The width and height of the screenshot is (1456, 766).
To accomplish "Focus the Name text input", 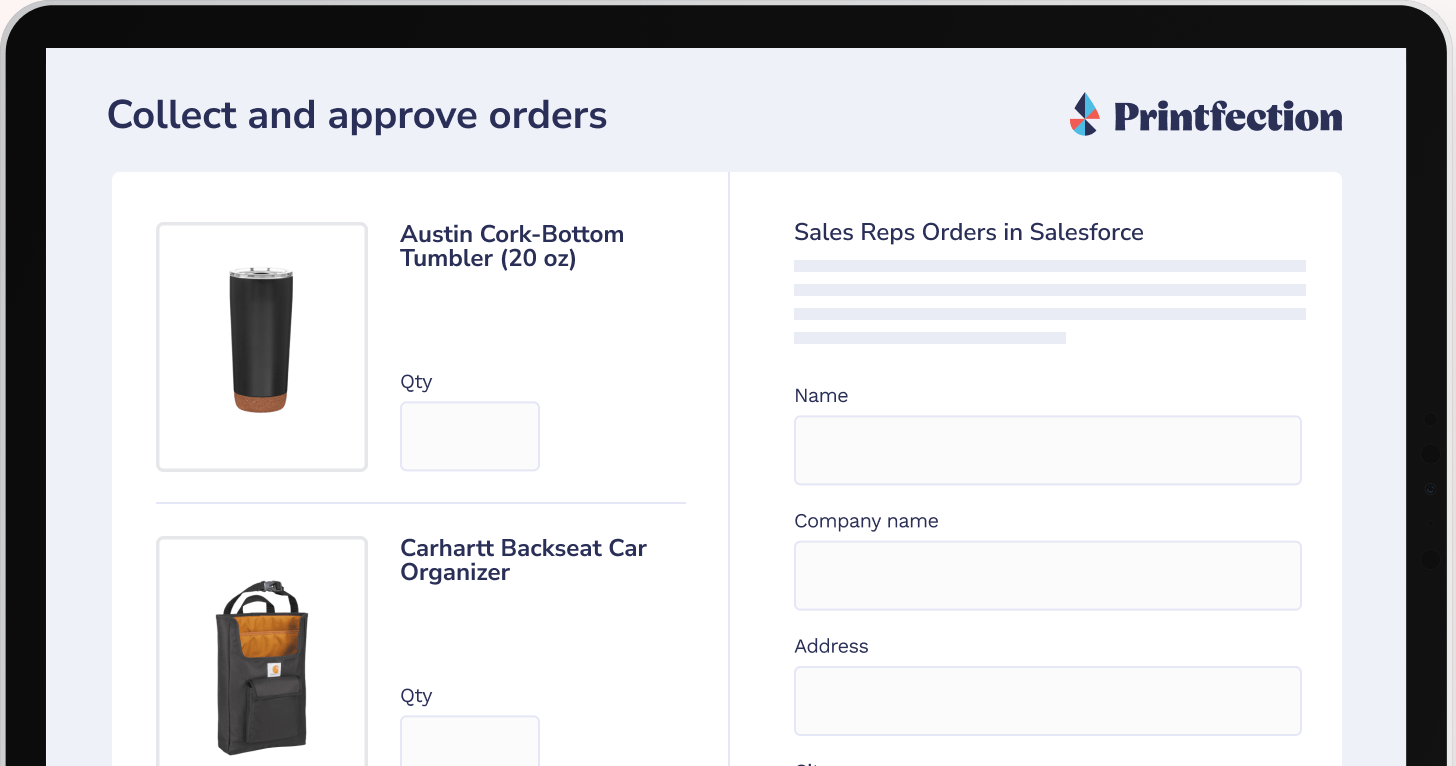I will (x=1047, y=451).
